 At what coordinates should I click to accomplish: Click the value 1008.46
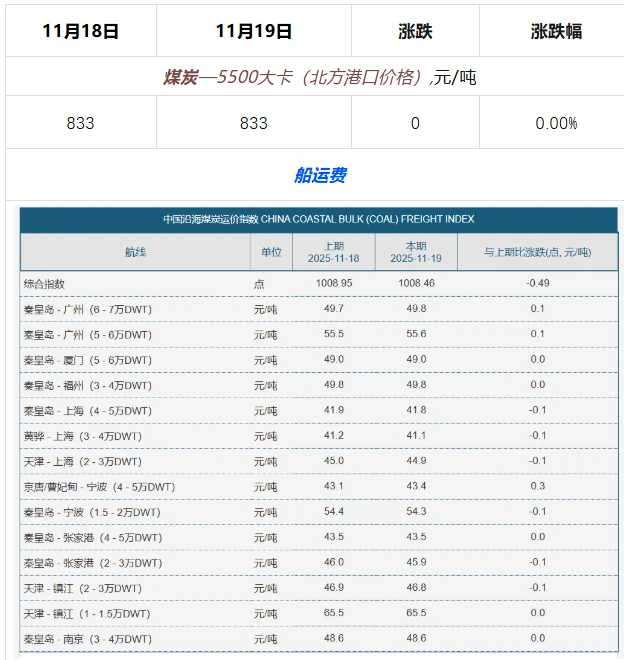point(416,283)
